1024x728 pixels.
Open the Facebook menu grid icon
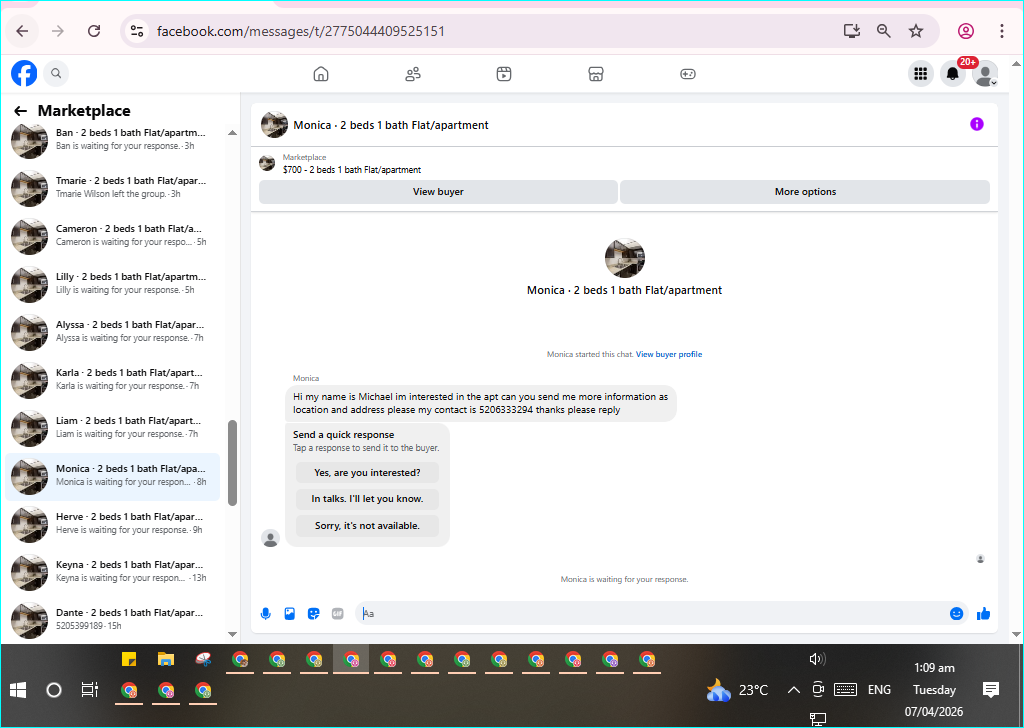(921, 74)
